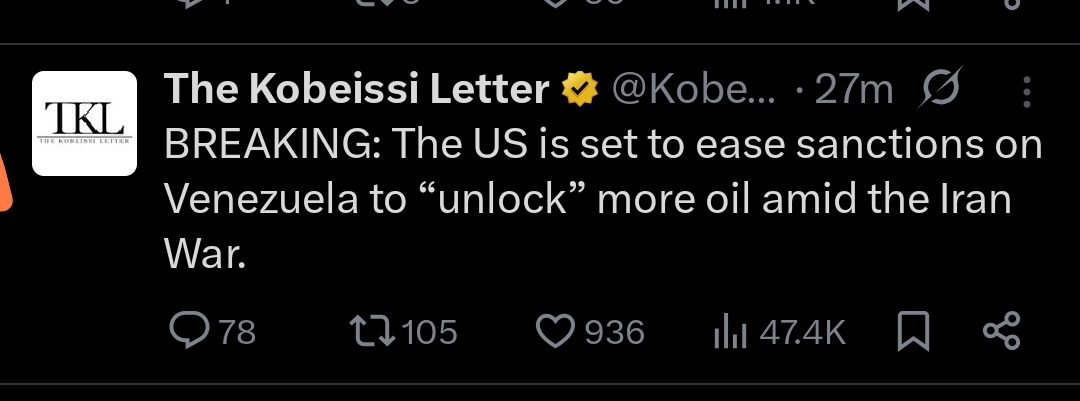Open the 27m timestamp link
1080x401 pixels.
click(x=853, y=91)
